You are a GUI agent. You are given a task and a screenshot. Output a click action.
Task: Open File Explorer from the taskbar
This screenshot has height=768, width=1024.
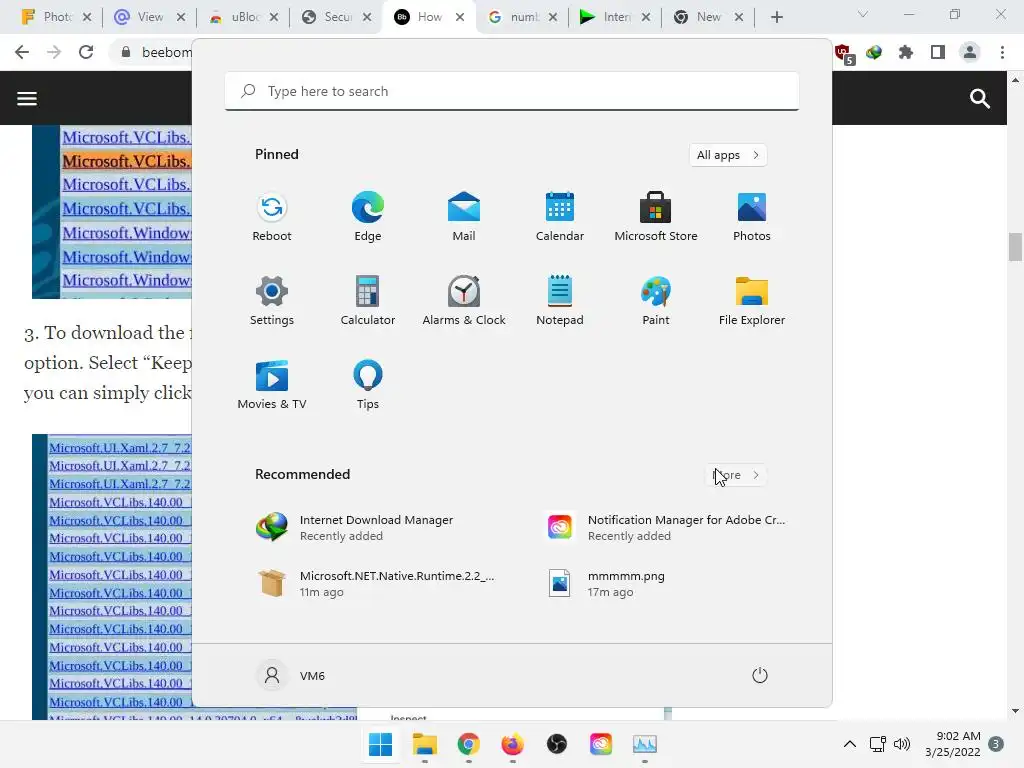(424, 744)
